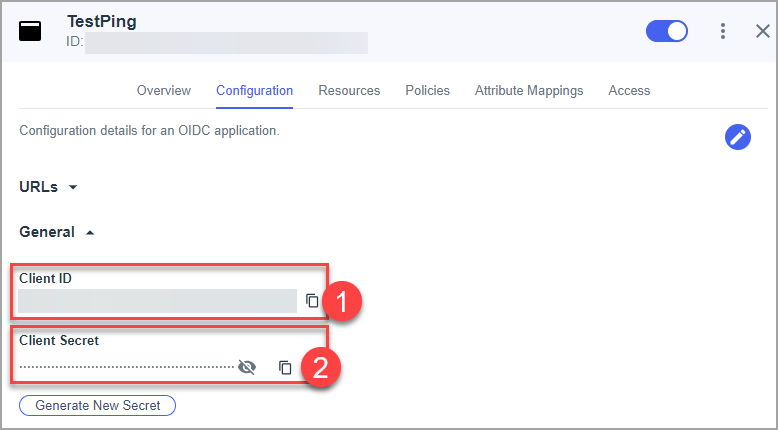Click the TestPing application icon
This screenshot has height=430, width=778.
(x=30, y=31)
